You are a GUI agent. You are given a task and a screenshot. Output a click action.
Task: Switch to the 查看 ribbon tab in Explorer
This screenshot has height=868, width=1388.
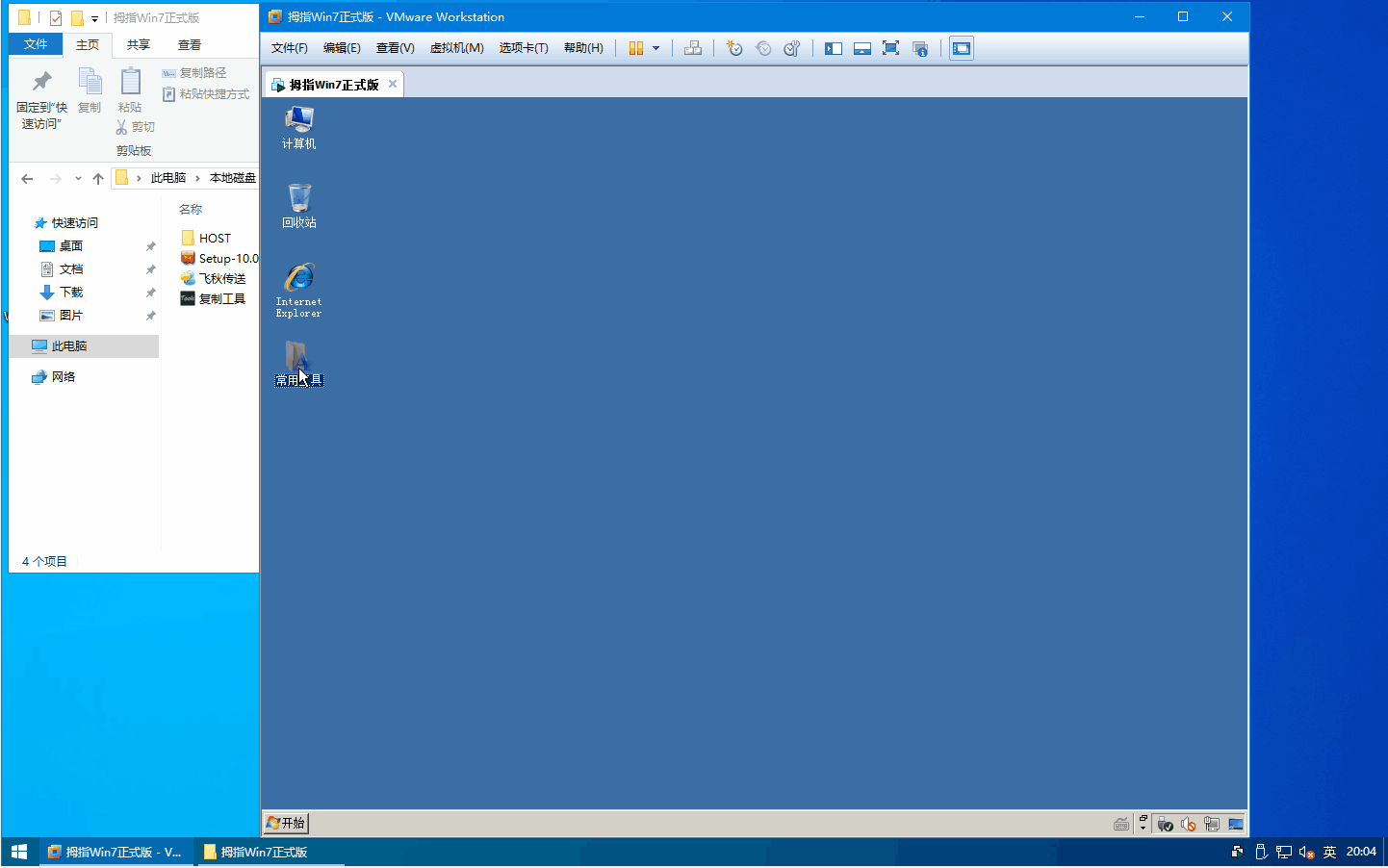click(189, 45)
